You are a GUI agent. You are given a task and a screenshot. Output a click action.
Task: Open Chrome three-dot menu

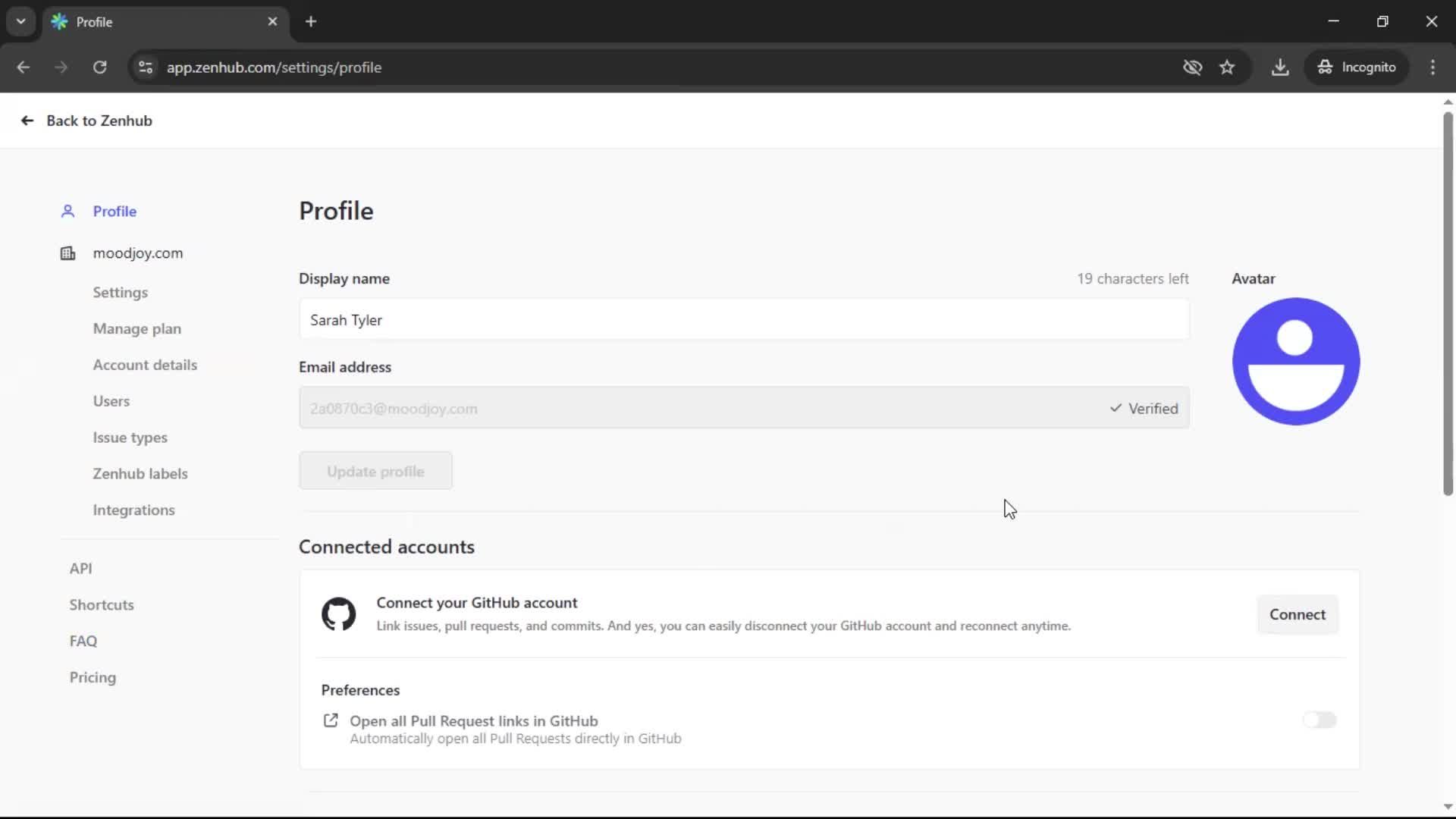click(1432, 67)
